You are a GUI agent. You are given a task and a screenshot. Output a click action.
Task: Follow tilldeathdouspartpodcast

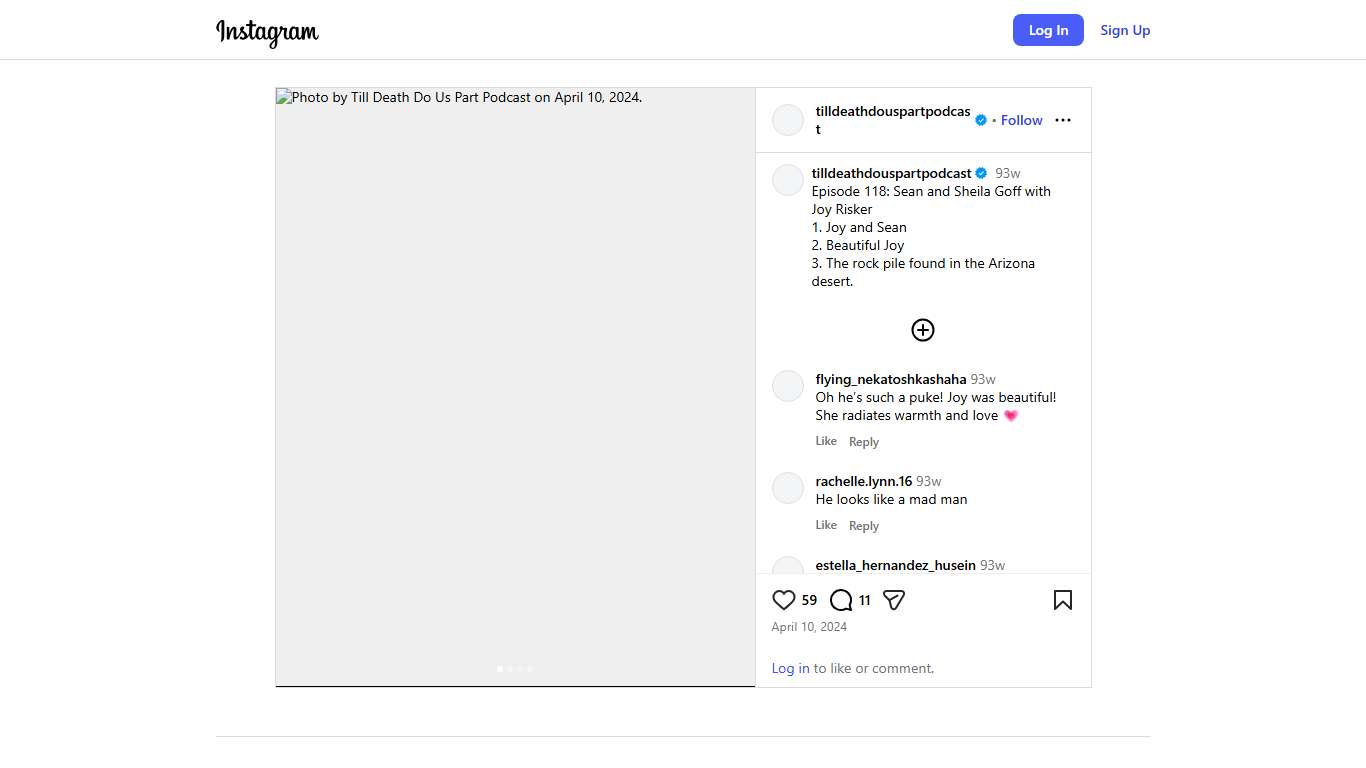[x=1021, y=120]
